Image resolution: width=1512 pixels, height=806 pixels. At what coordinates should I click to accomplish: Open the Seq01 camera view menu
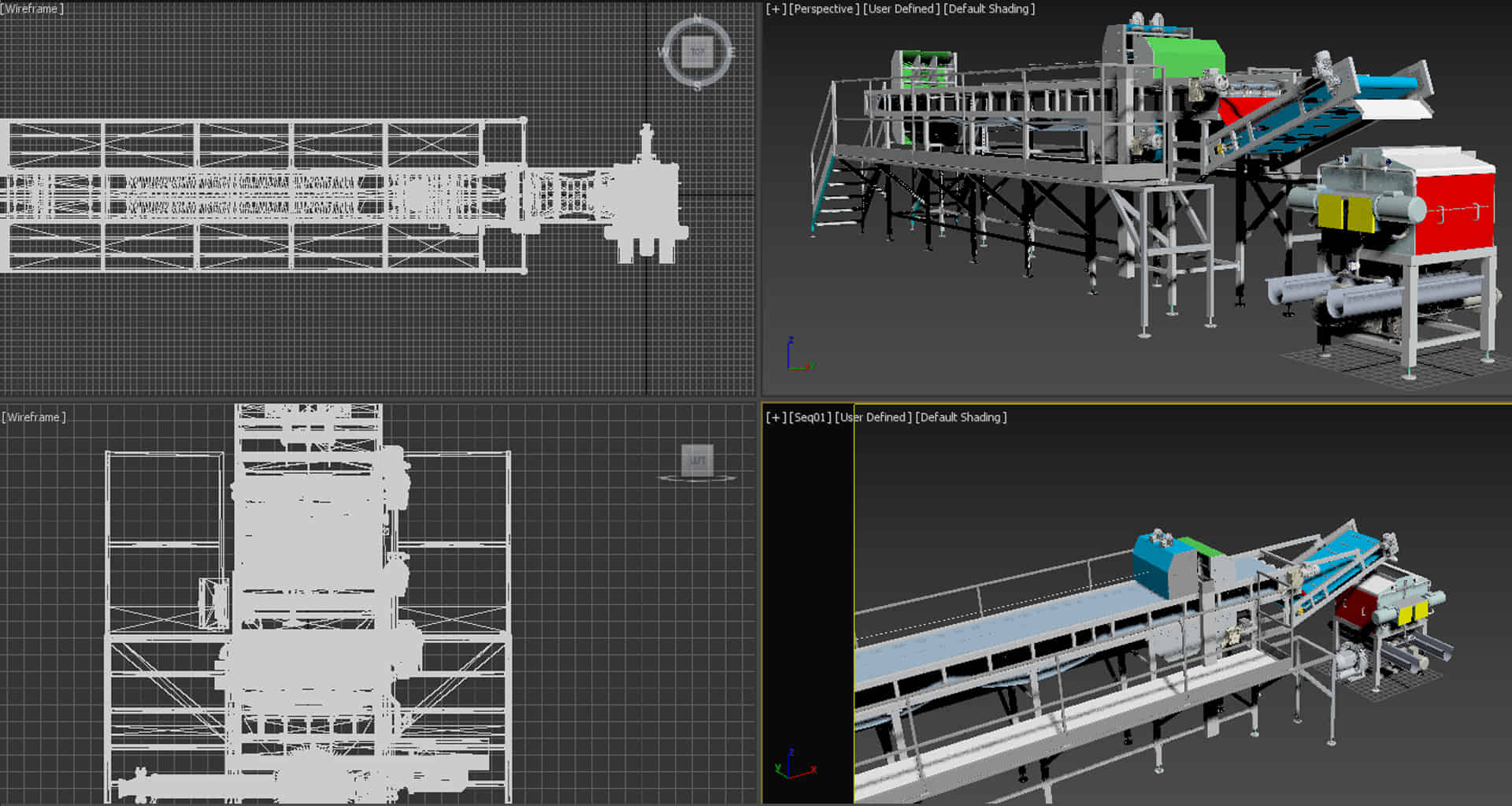pos(810,417)
